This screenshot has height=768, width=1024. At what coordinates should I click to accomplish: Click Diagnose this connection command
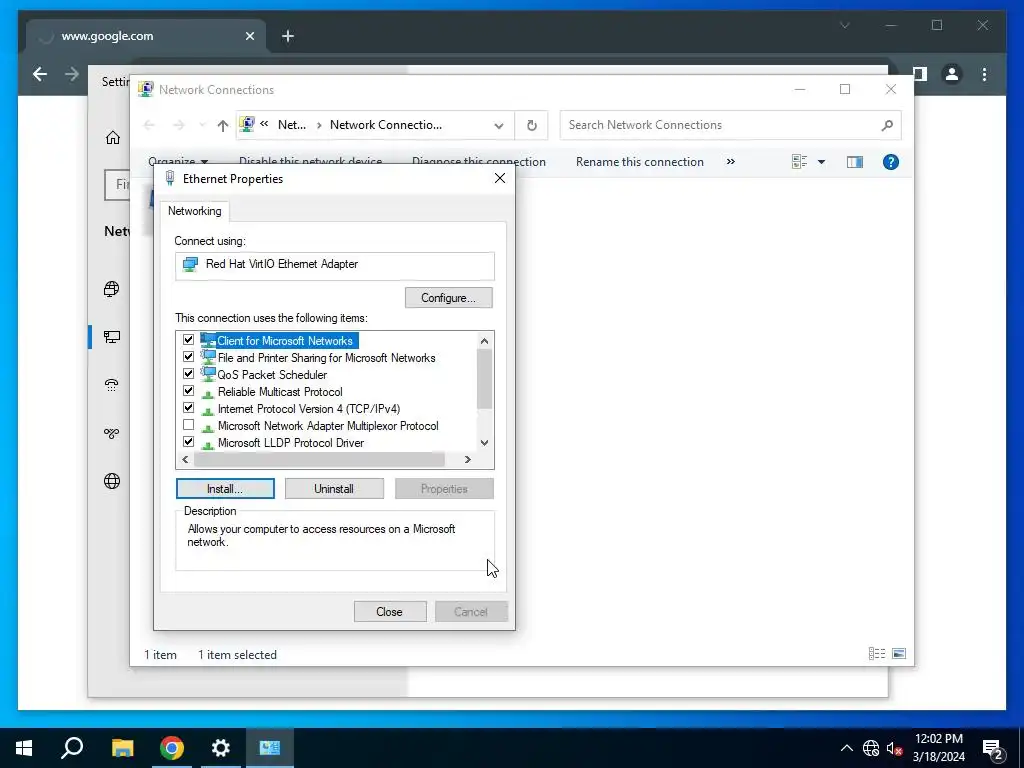(x=479, y=162)
